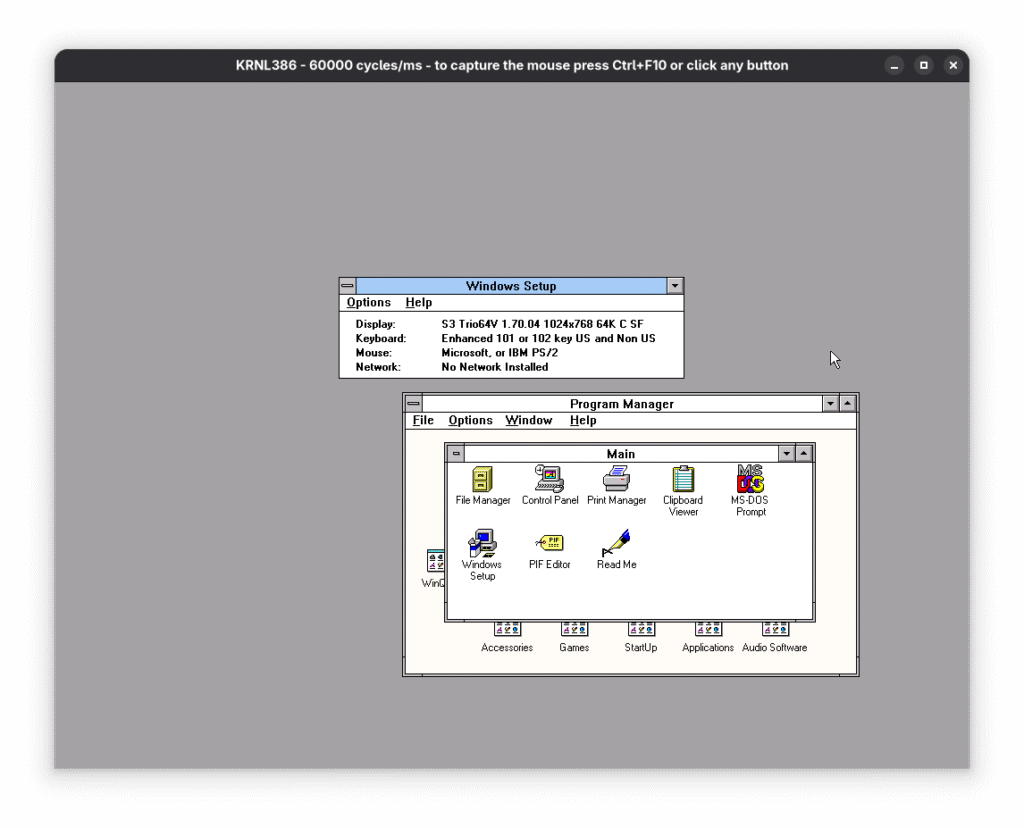Maximize the KRNL386 emulator window

[923, 65]
